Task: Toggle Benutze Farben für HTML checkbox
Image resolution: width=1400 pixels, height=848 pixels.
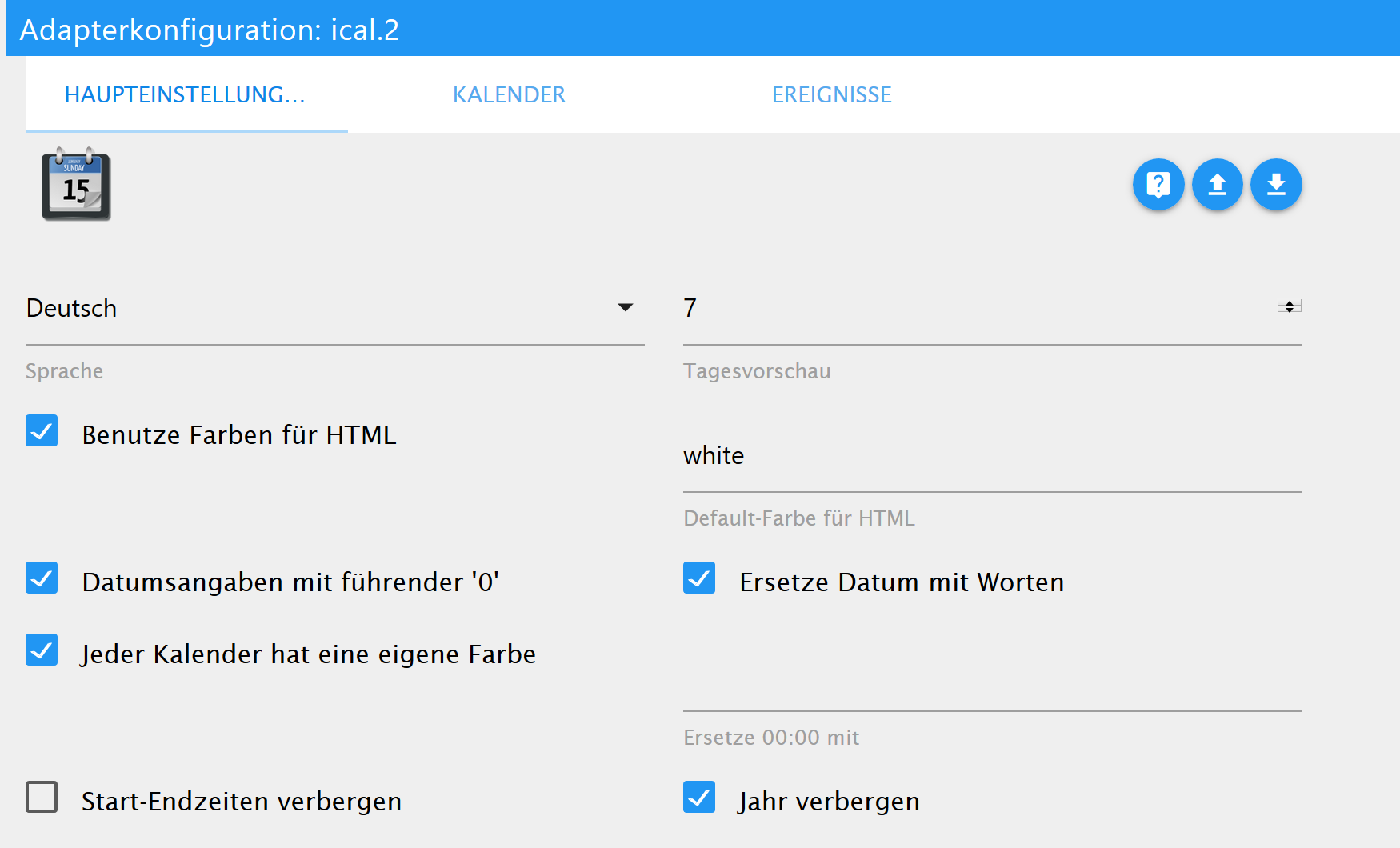Action: pos(42,431)
